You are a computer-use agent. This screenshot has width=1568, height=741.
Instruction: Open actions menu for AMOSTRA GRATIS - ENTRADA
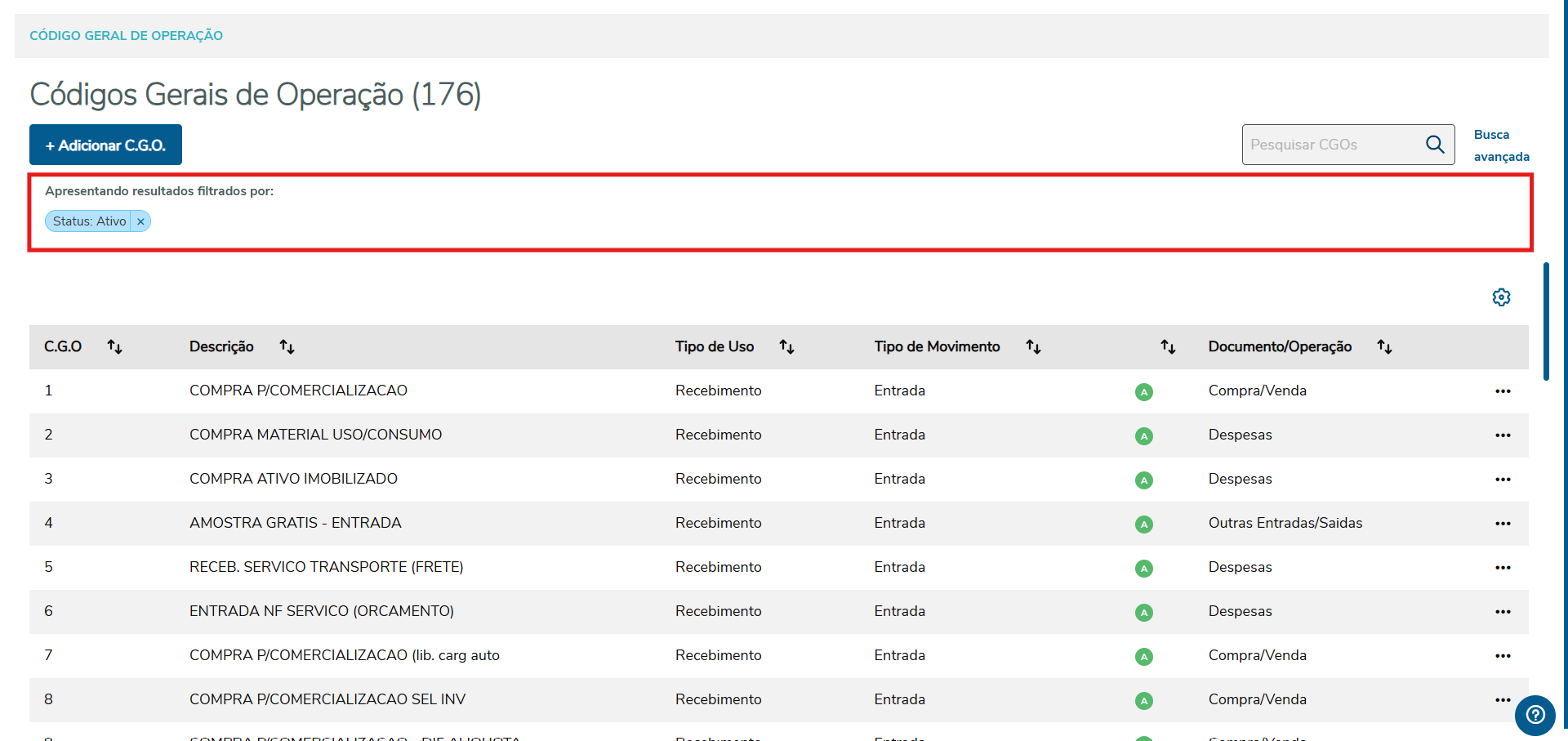1503,524
